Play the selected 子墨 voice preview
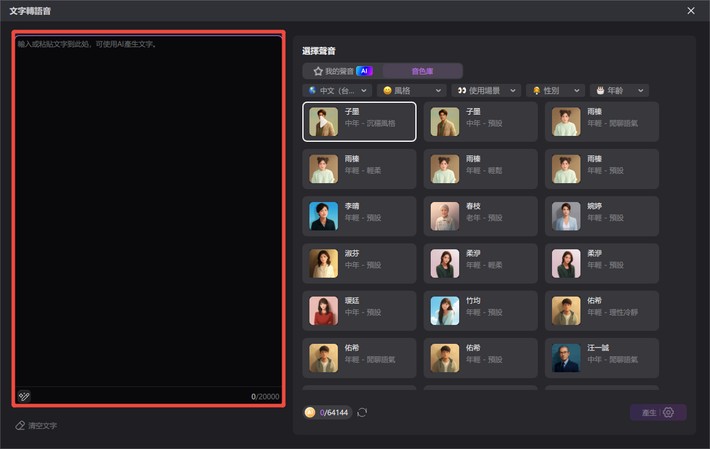The width and height of the screenshot is (710, 449). 323,122
